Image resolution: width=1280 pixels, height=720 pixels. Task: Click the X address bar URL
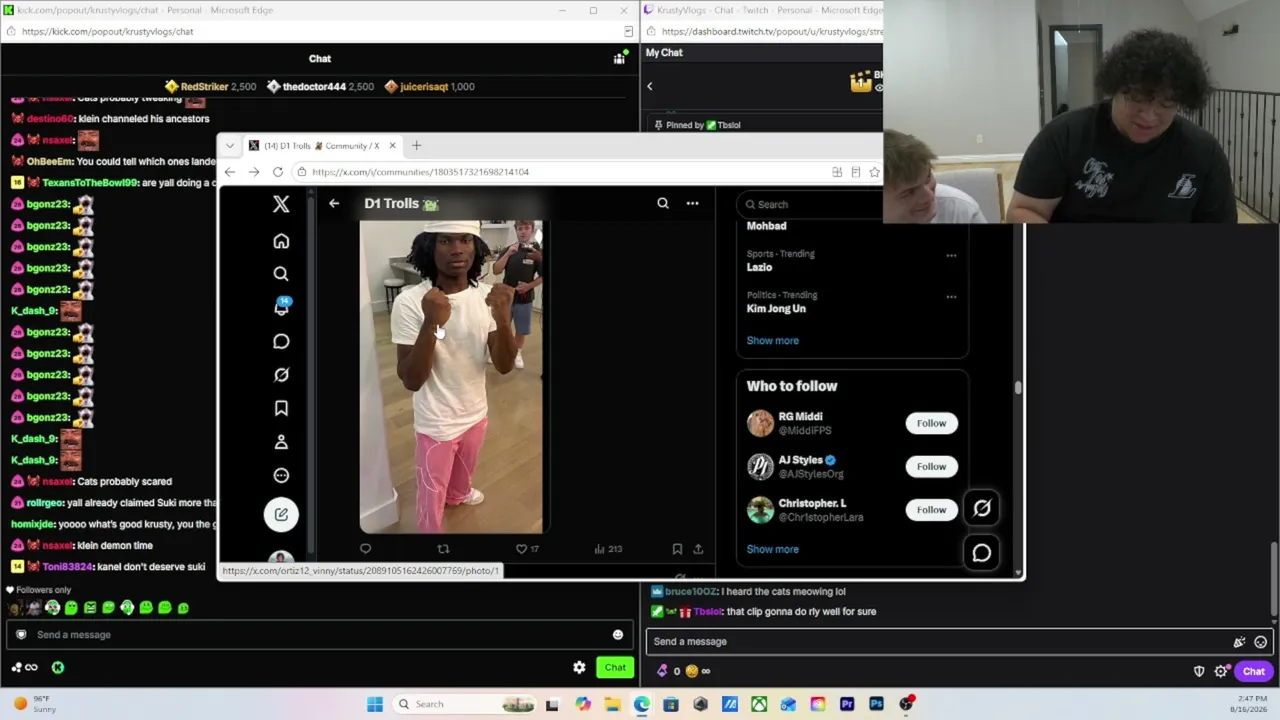[420, 172]
